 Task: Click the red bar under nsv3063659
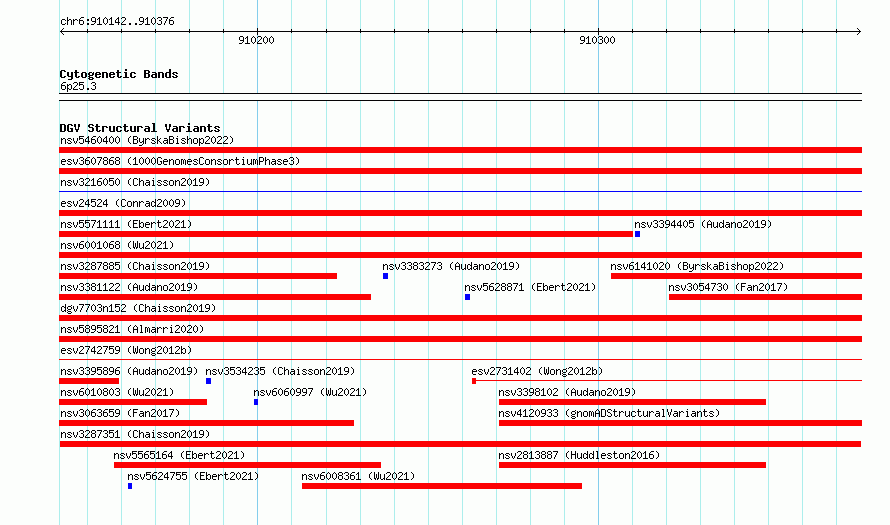[x=207, y=423]
